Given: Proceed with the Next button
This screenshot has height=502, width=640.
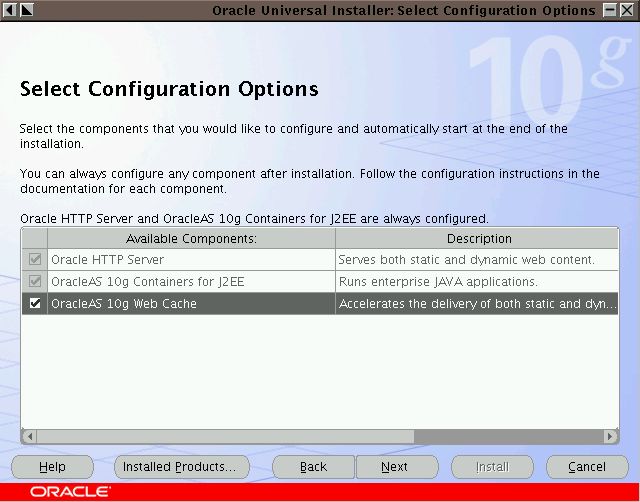Looking at the screenshot, I should (x=397, y=467).
